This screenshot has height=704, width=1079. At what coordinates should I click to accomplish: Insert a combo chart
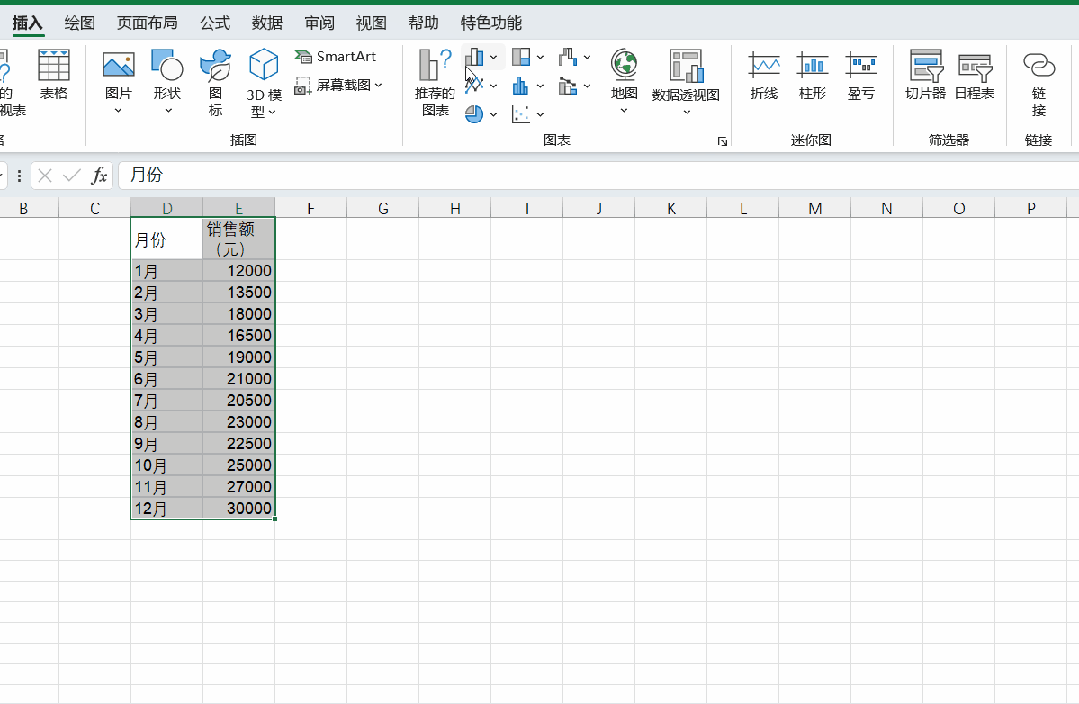(568, 85)
